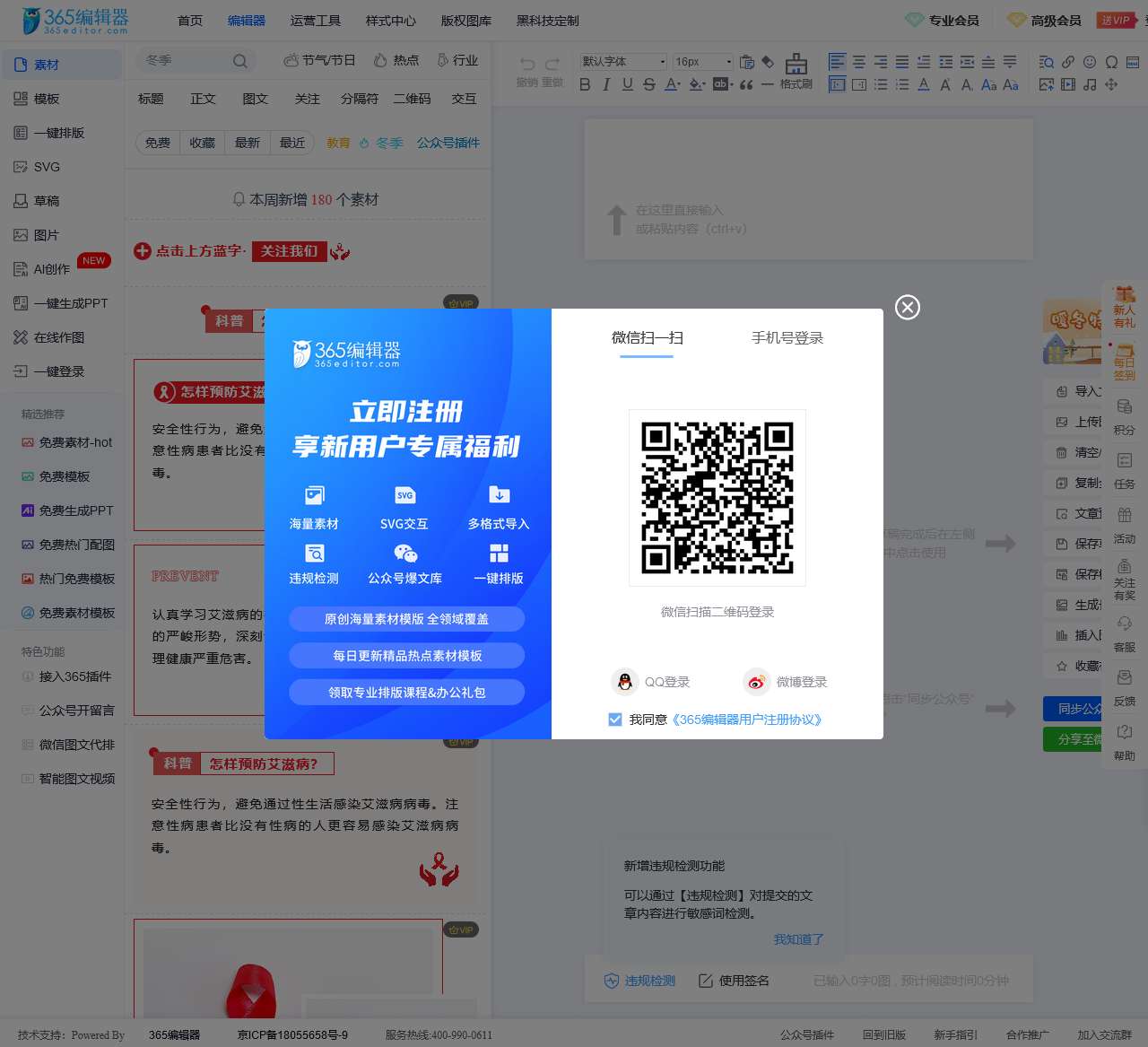Open the 默认字体 font dropdown

[x=623, y=62]
